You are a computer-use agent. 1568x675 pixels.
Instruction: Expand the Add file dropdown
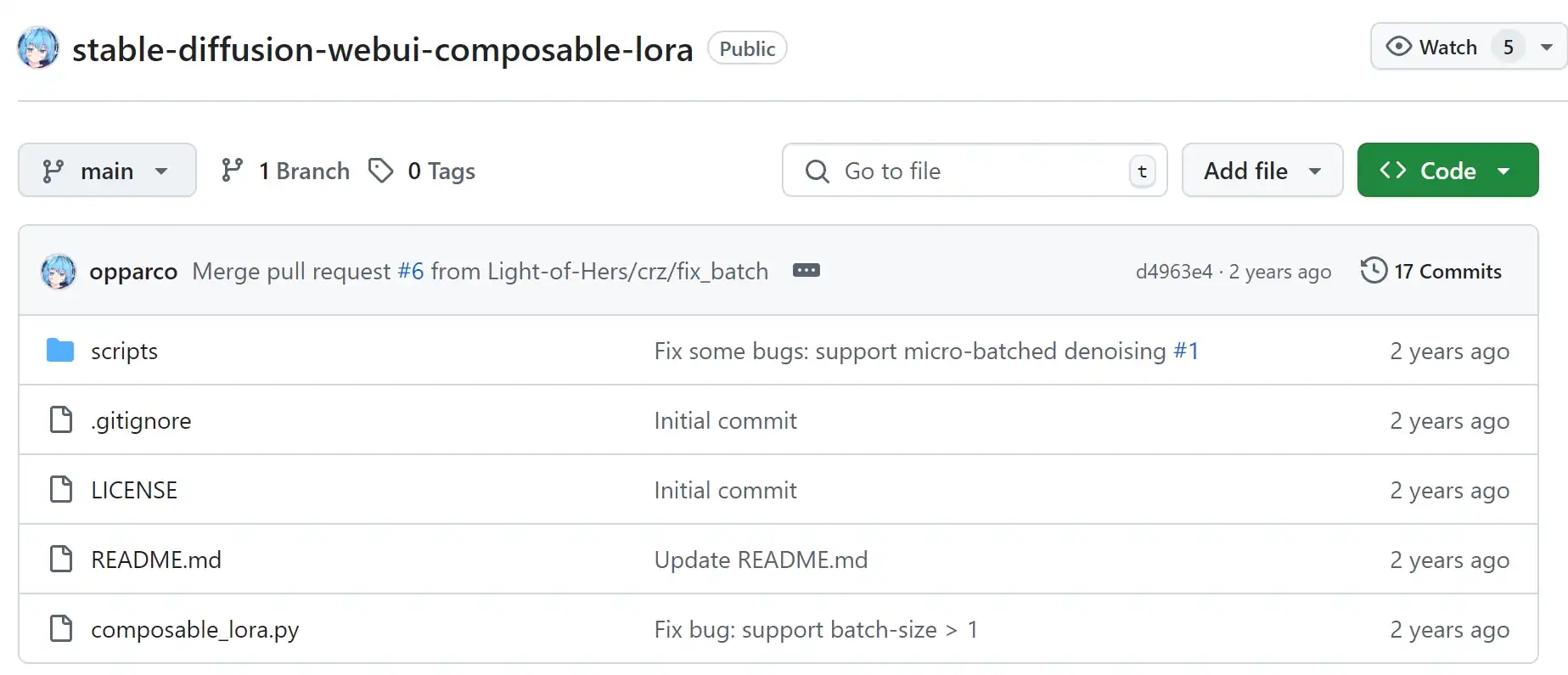tap(1262, 171)
